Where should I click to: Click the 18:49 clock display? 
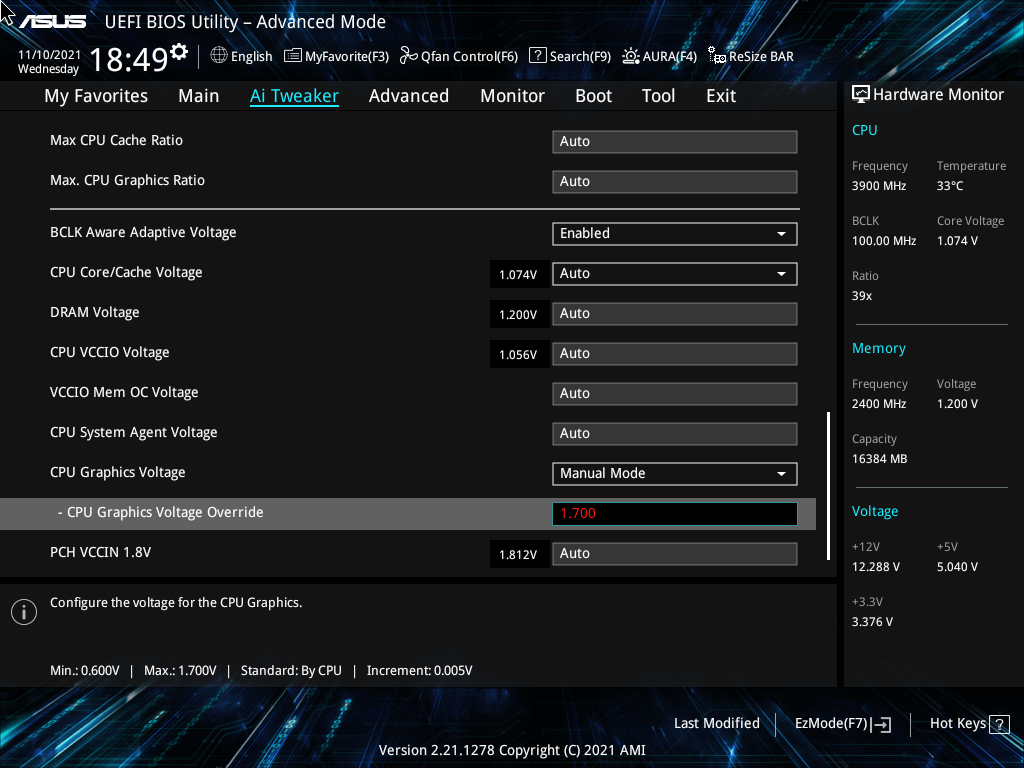(129, 59)
